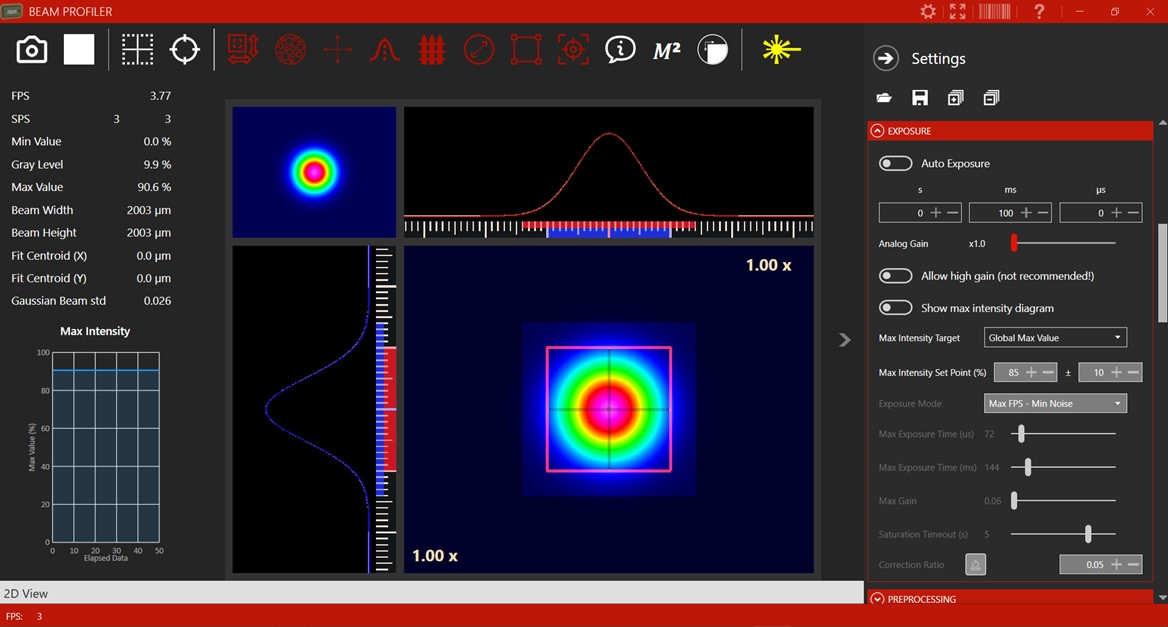
Task: Toggle Allow high gain switch
Action: (x=895, y=276)
